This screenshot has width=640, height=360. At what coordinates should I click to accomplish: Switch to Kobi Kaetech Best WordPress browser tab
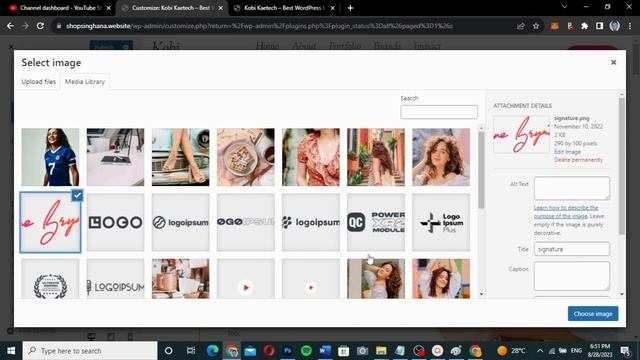coord(284,8)
